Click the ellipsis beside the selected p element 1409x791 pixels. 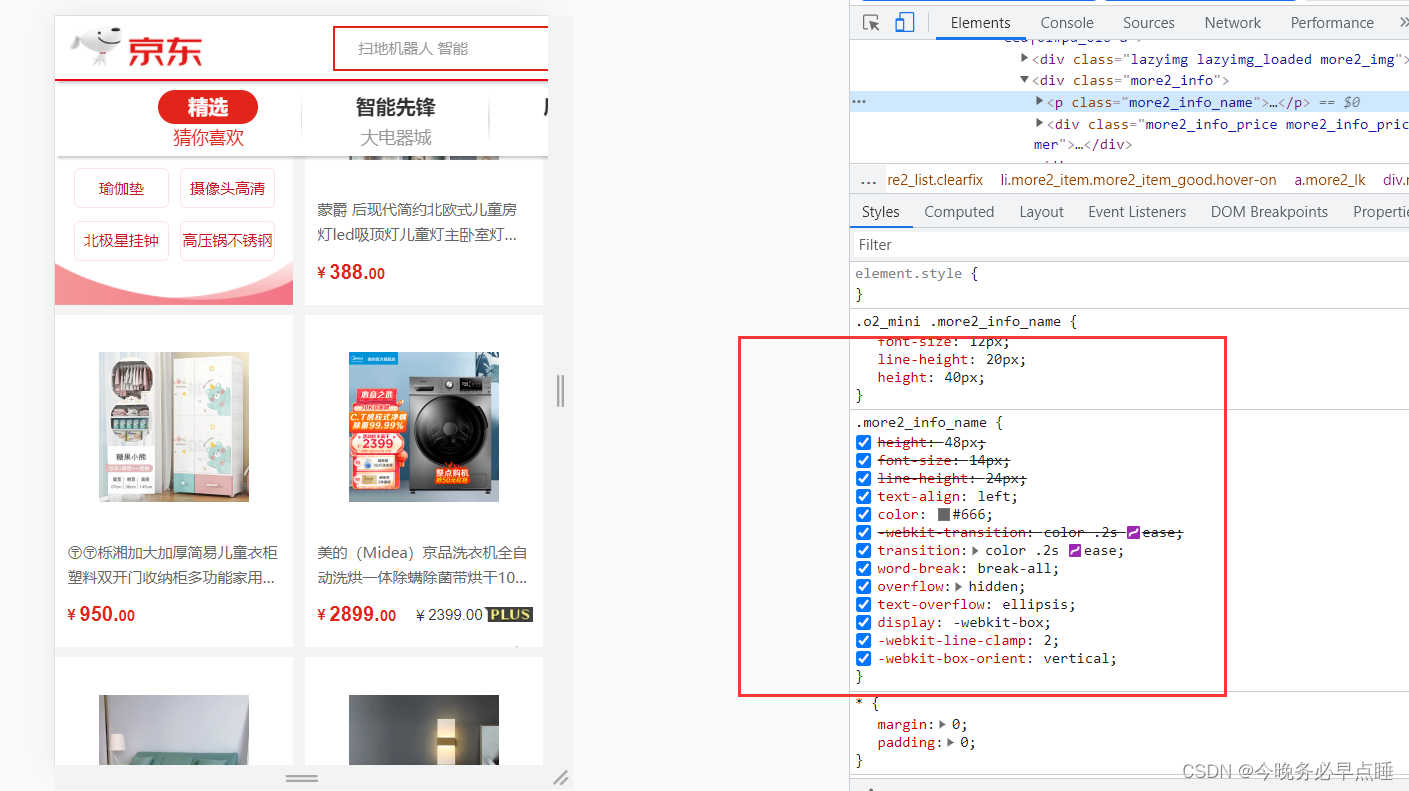pyautogui.click(x=858, y=102)
